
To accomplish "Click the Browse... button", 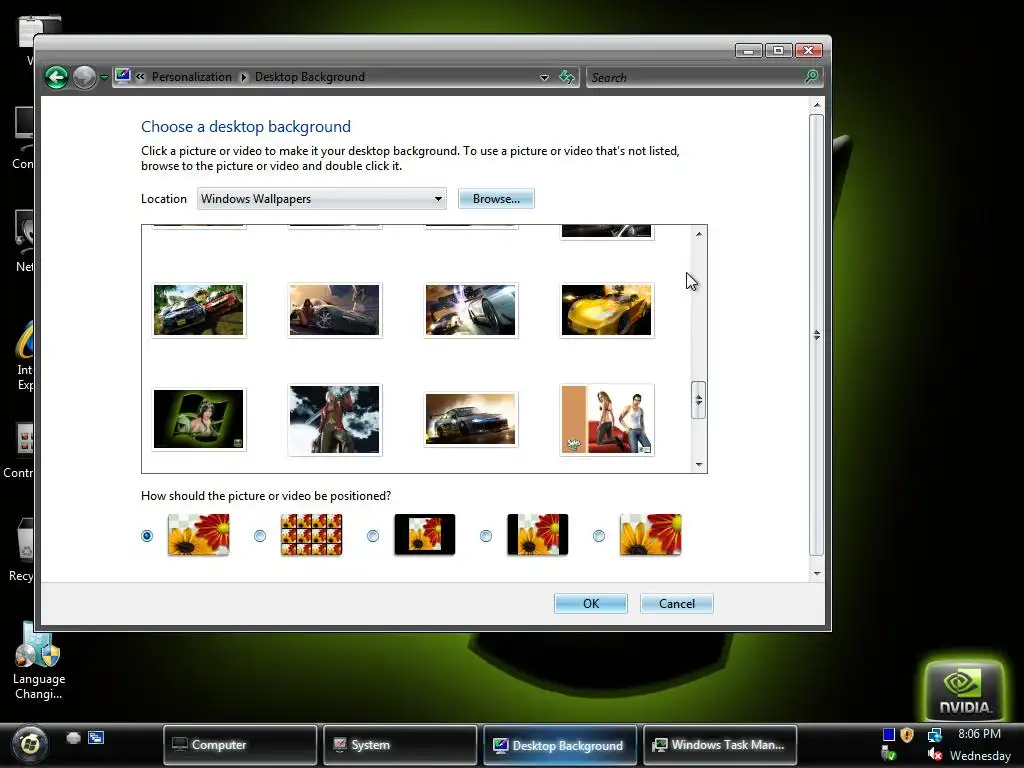I will click(496, 199).
